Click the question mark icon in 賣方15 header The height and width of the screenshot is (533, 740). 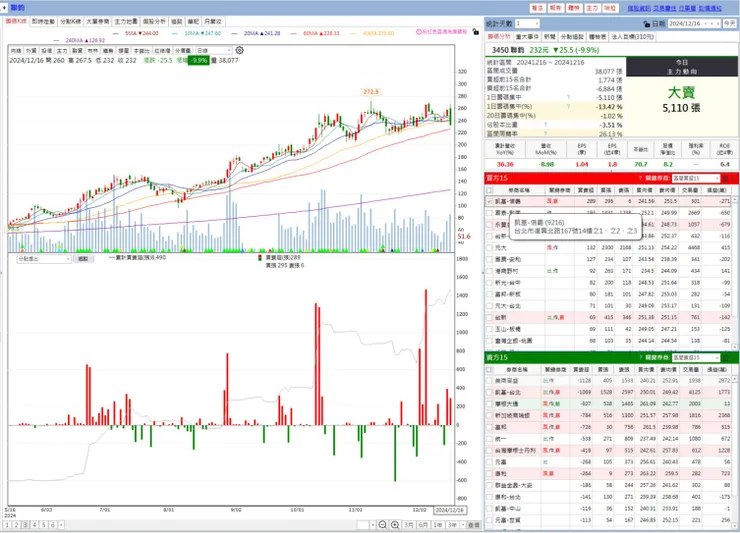pyautogui.click(x=640, y=357)
